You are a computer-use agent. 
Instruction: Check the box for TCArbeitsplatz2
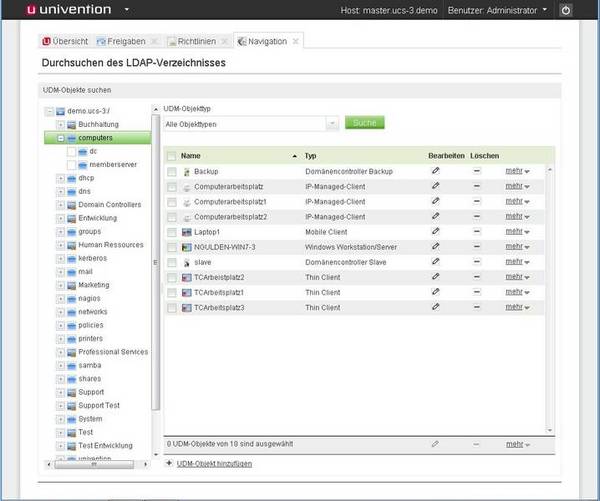[172, 277]
